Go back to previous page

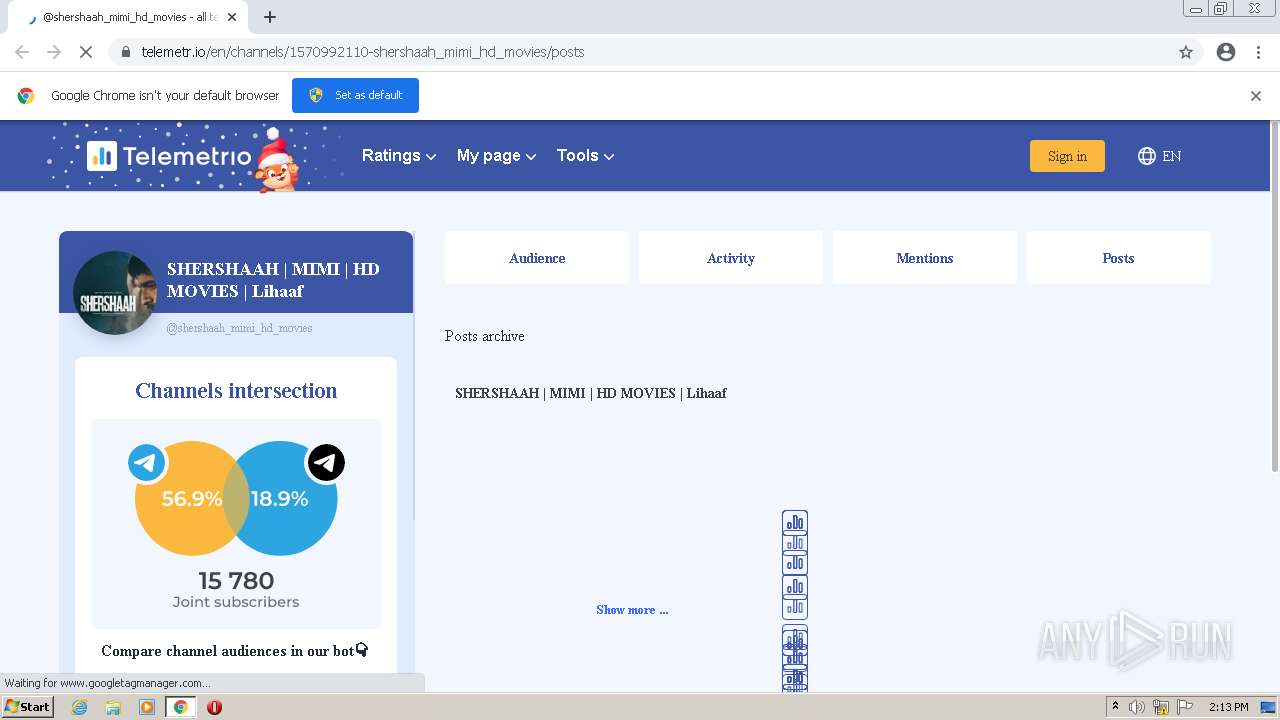[22, 52]
